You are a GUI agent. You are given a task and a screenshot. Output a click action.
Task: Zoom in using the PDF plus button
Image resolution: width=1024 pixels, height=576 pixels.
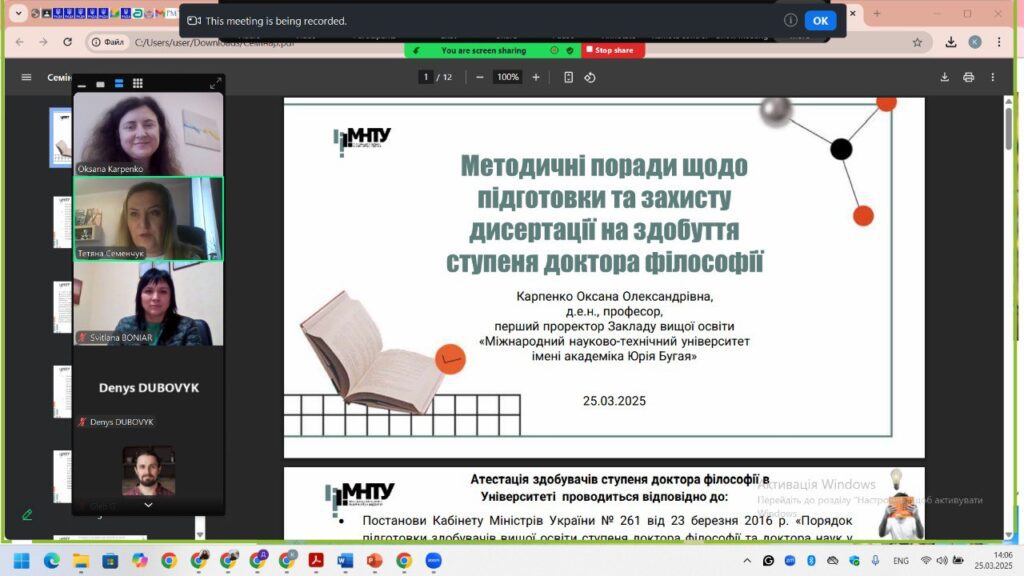(x=536, y=77)
